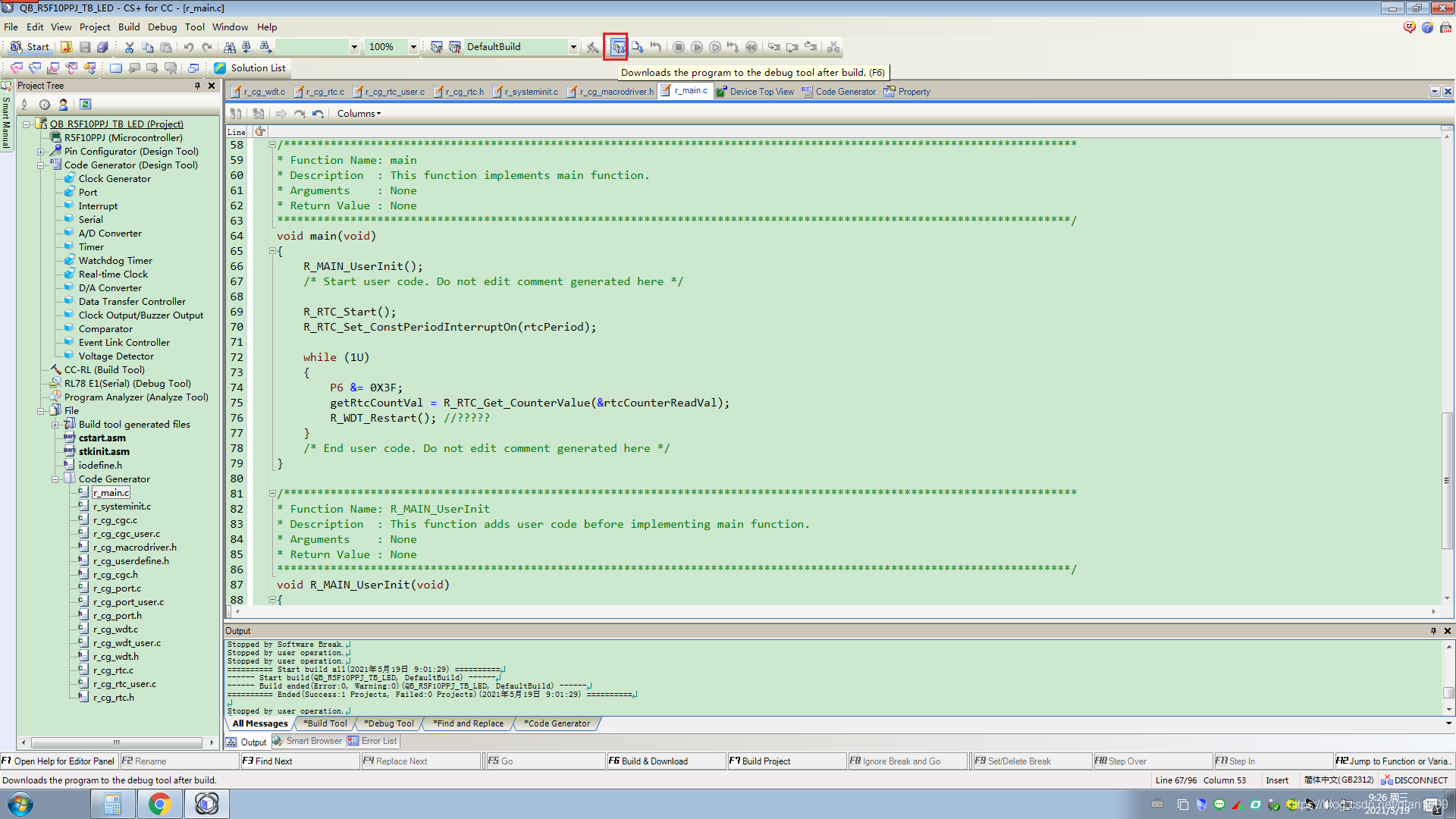Click the Start button in the toolbar
The width and height of the screenshot is (1456, 819).
(30, 47)
